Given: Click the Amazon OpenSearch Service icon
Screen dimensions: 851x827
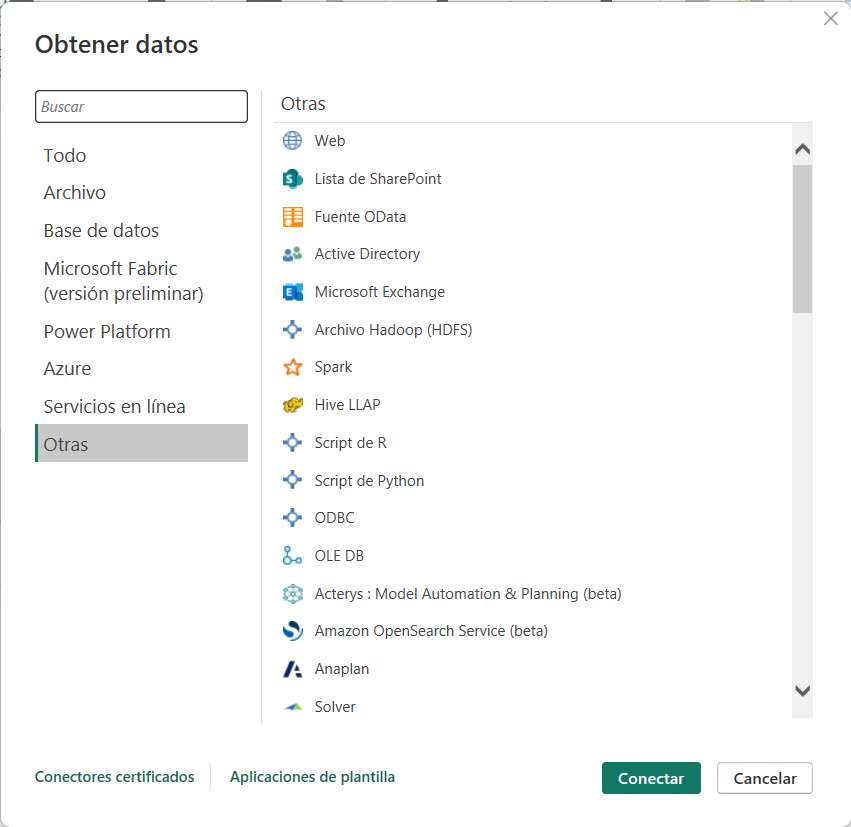Looking at the screenshot, I should 292,631.
